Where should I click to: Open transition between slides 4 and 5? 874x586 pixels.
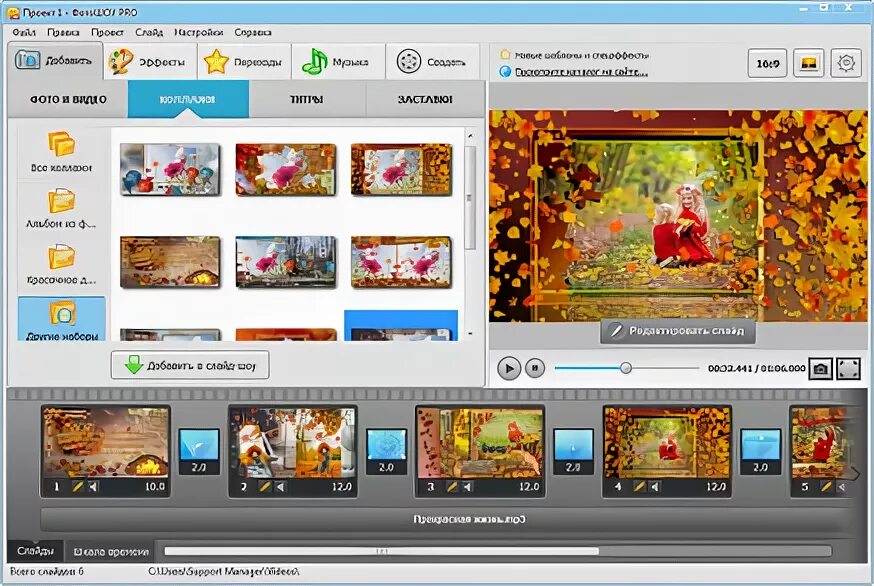click(x=761, y=451)
